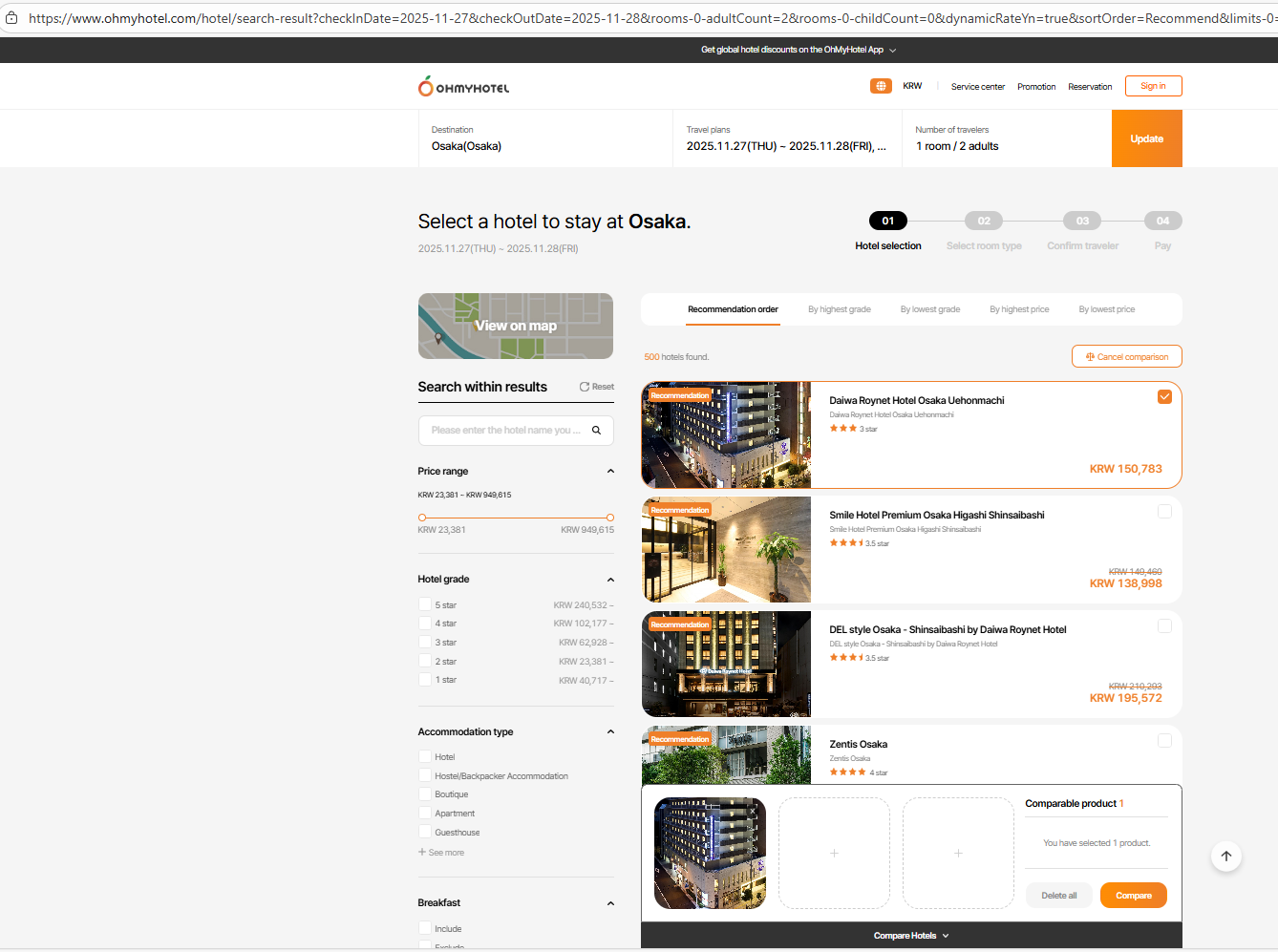Open the Reservation link
This screenshot has width=1278, height=952.
click(1090, 87)
